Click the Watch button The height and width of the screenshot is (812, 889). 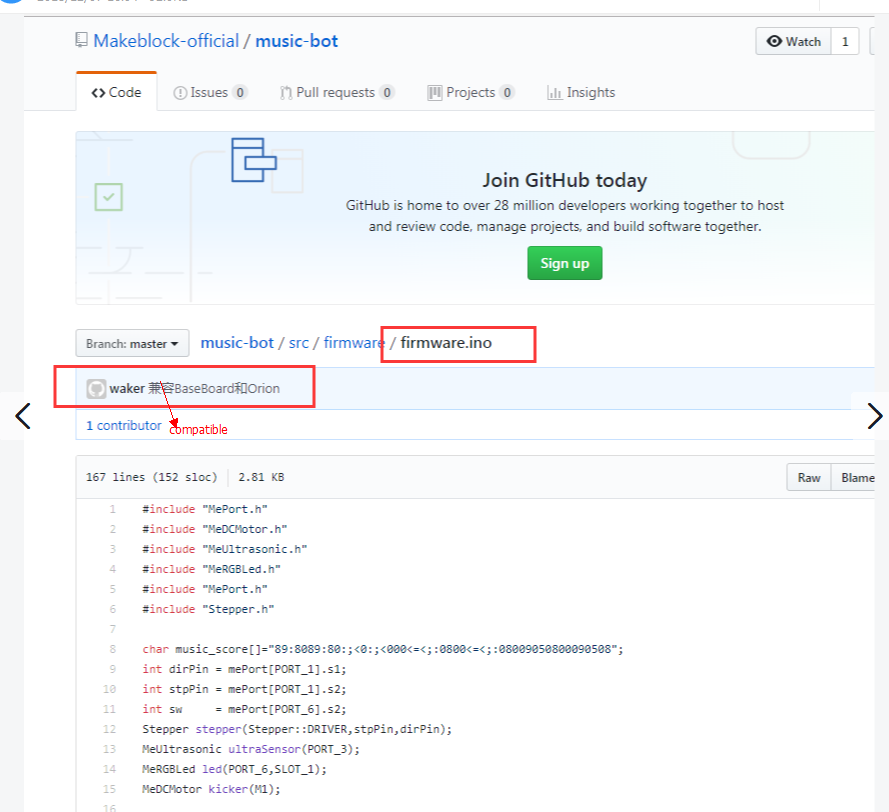(x=793, y=41)
